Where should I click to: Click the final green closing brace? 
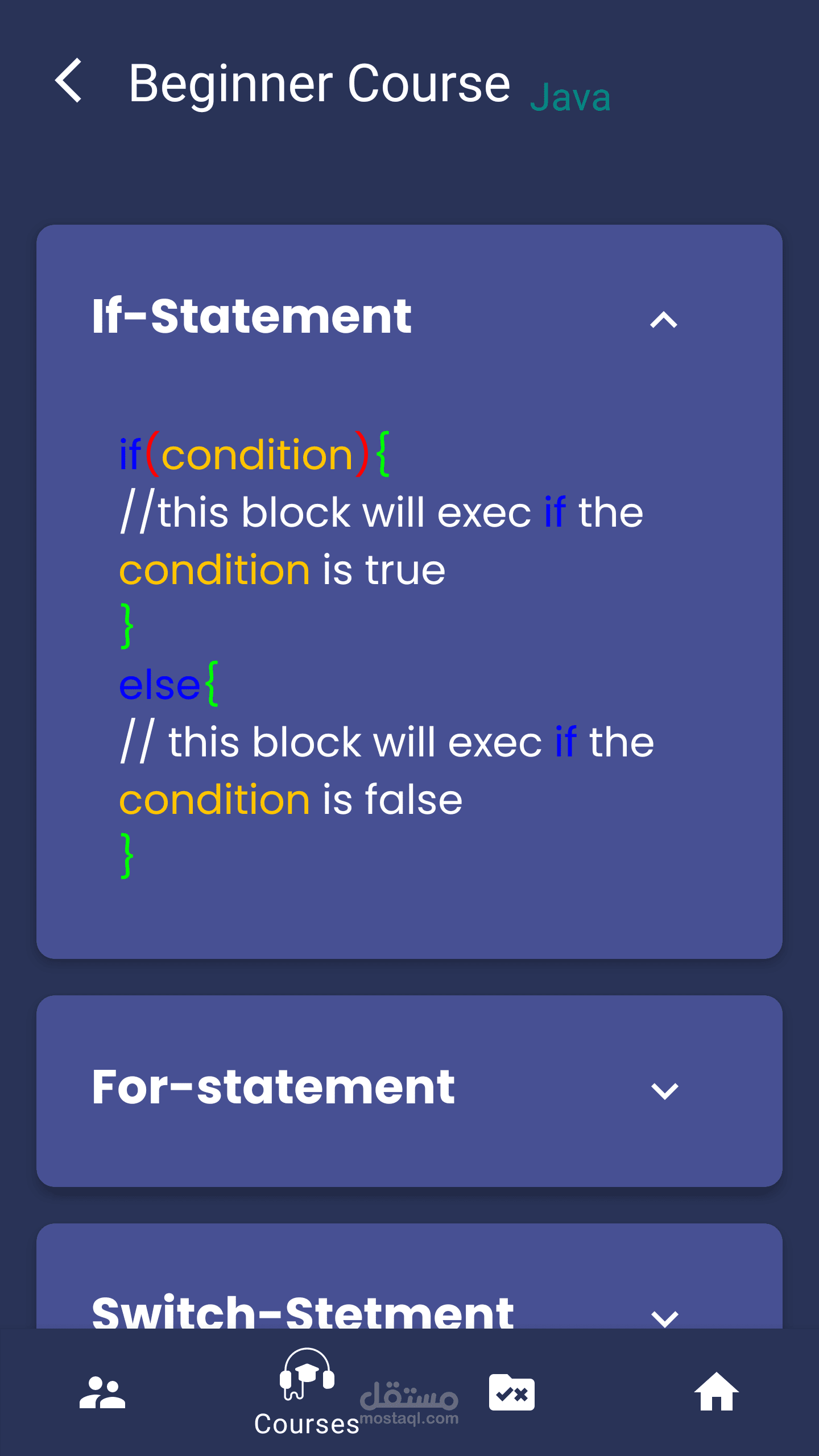(127, 855)
